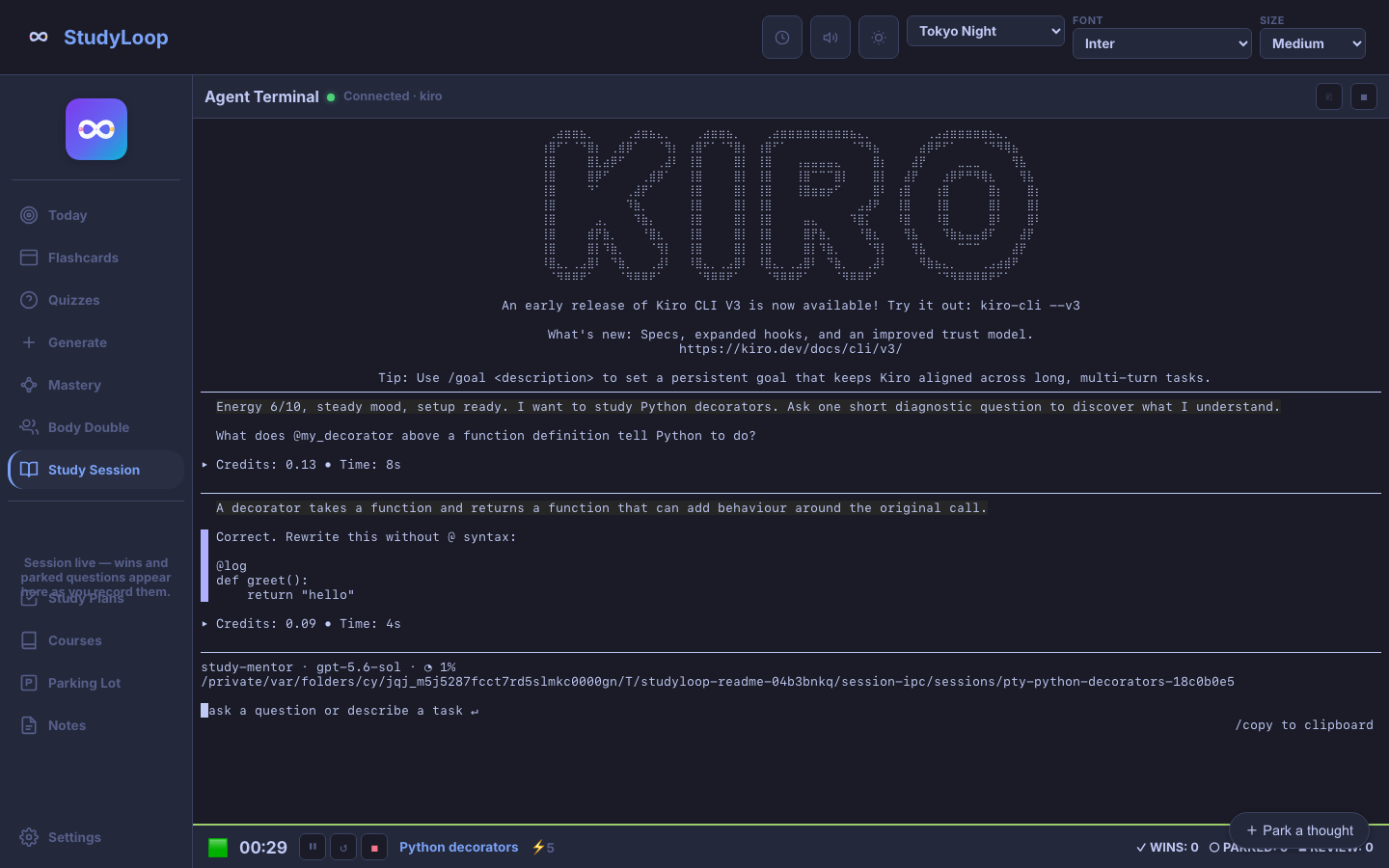
Task: Open the Inter font dropdown
Action: 1162,43
